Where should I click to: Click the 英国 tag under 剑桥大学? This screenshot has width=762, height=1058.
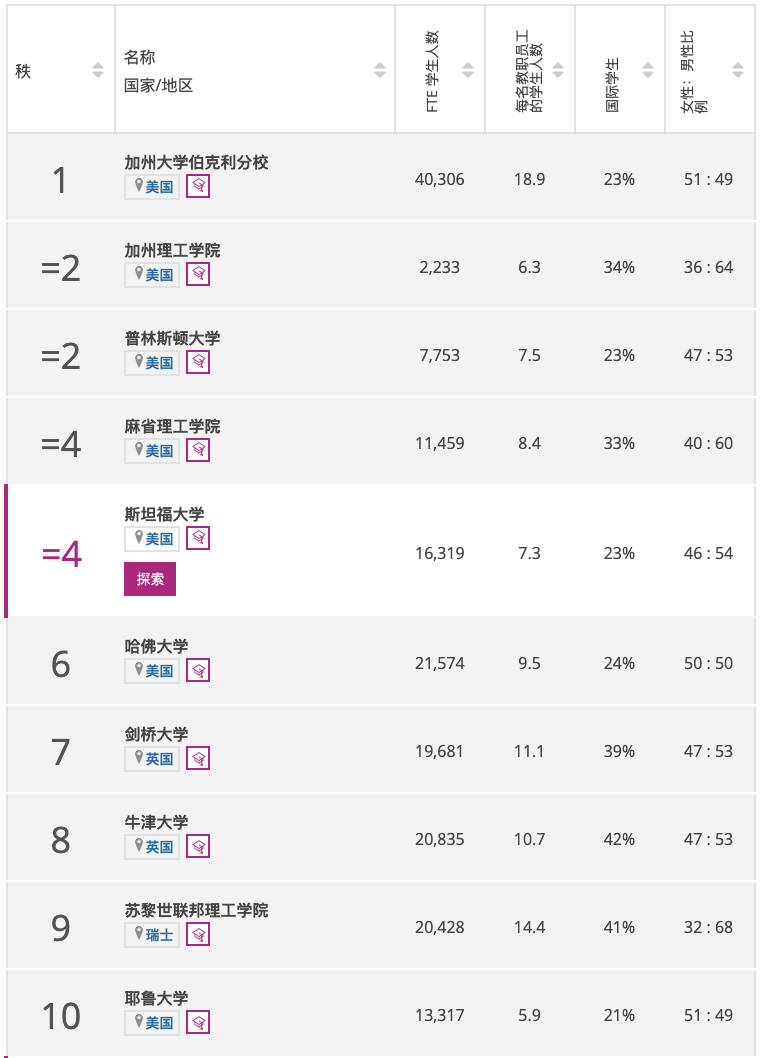(152, 758)
